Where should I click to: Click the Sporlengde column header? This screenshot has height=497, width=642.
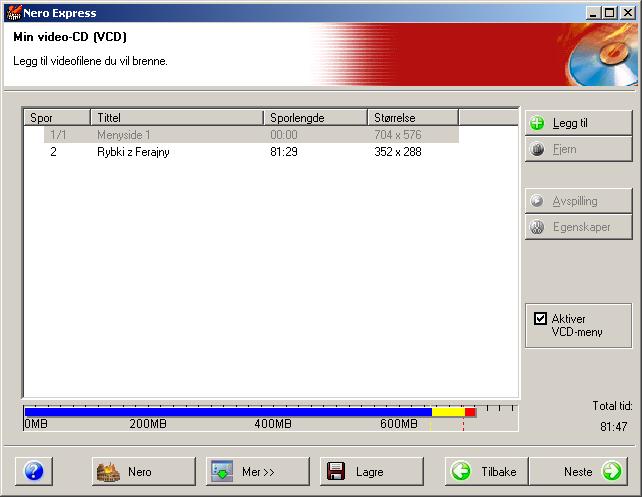pos(315,118)
